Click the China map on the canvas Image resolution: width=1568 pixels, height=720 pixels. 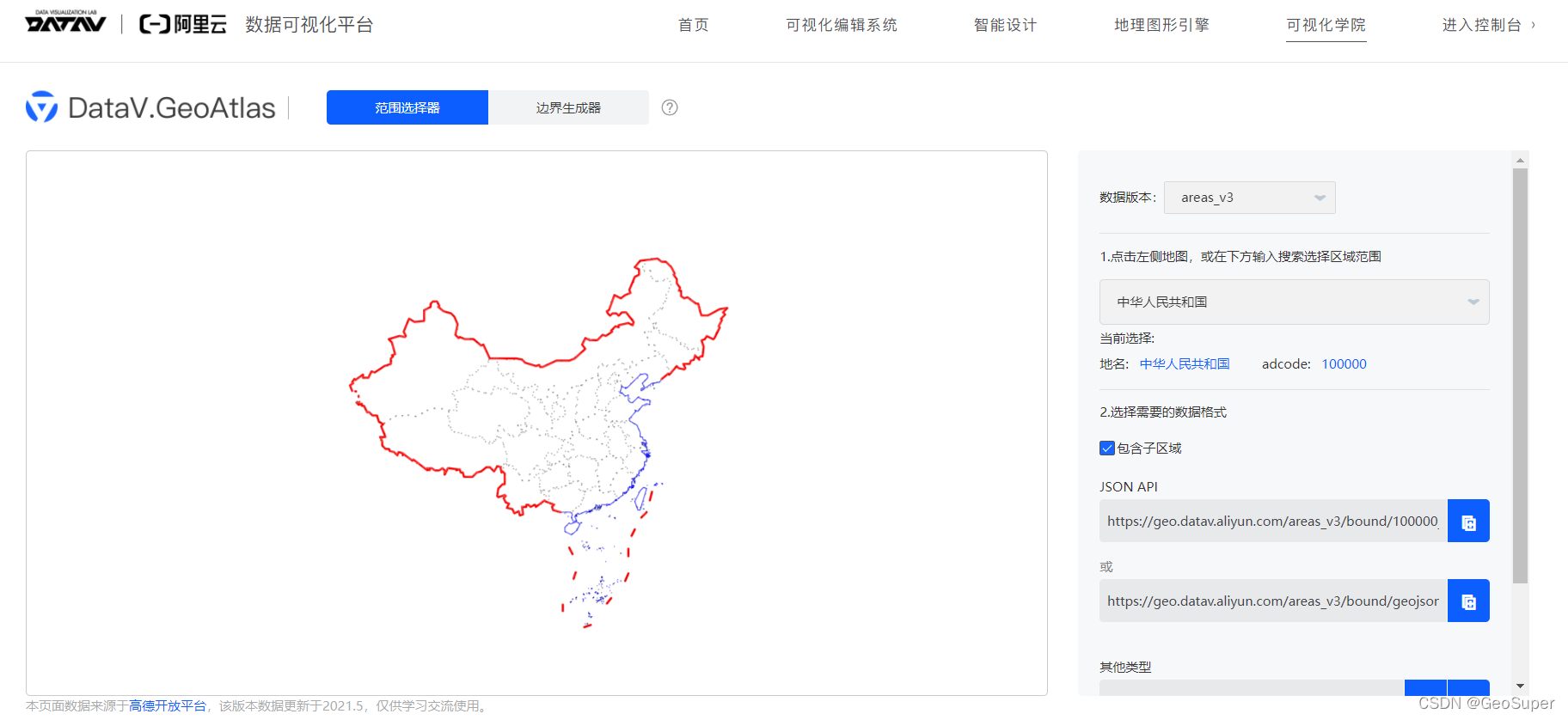point(538,442)
